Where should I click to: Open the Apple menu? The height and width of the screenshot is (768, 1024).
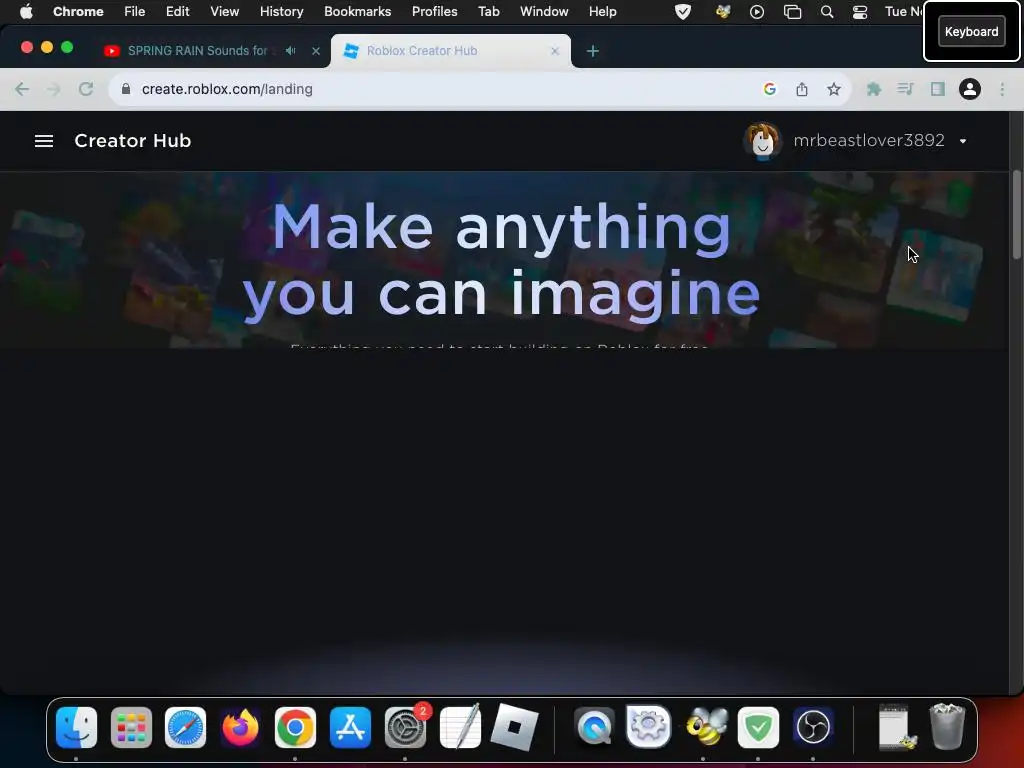click(26, 12)
